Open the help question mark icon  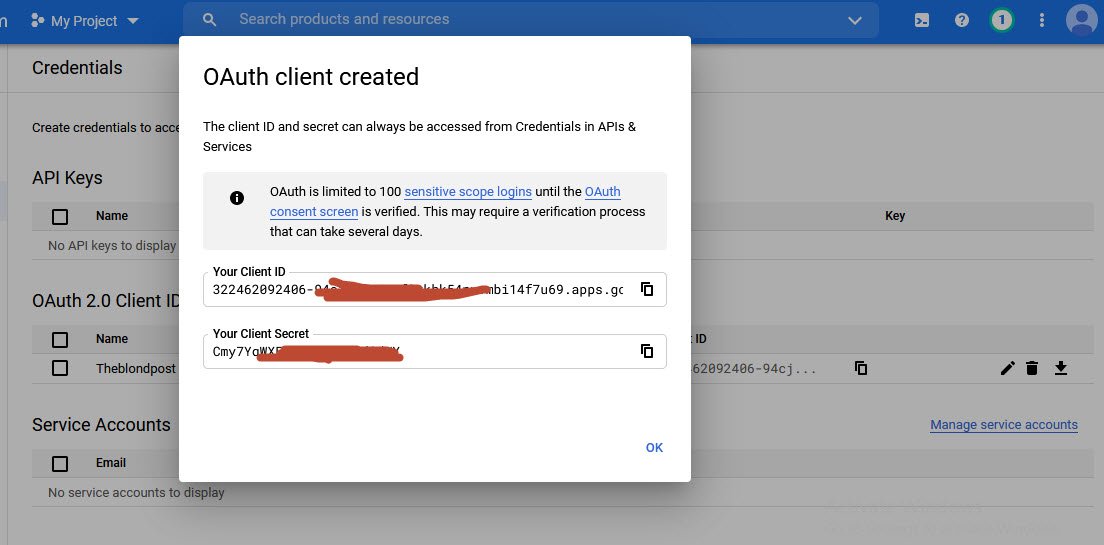(962, 20)
